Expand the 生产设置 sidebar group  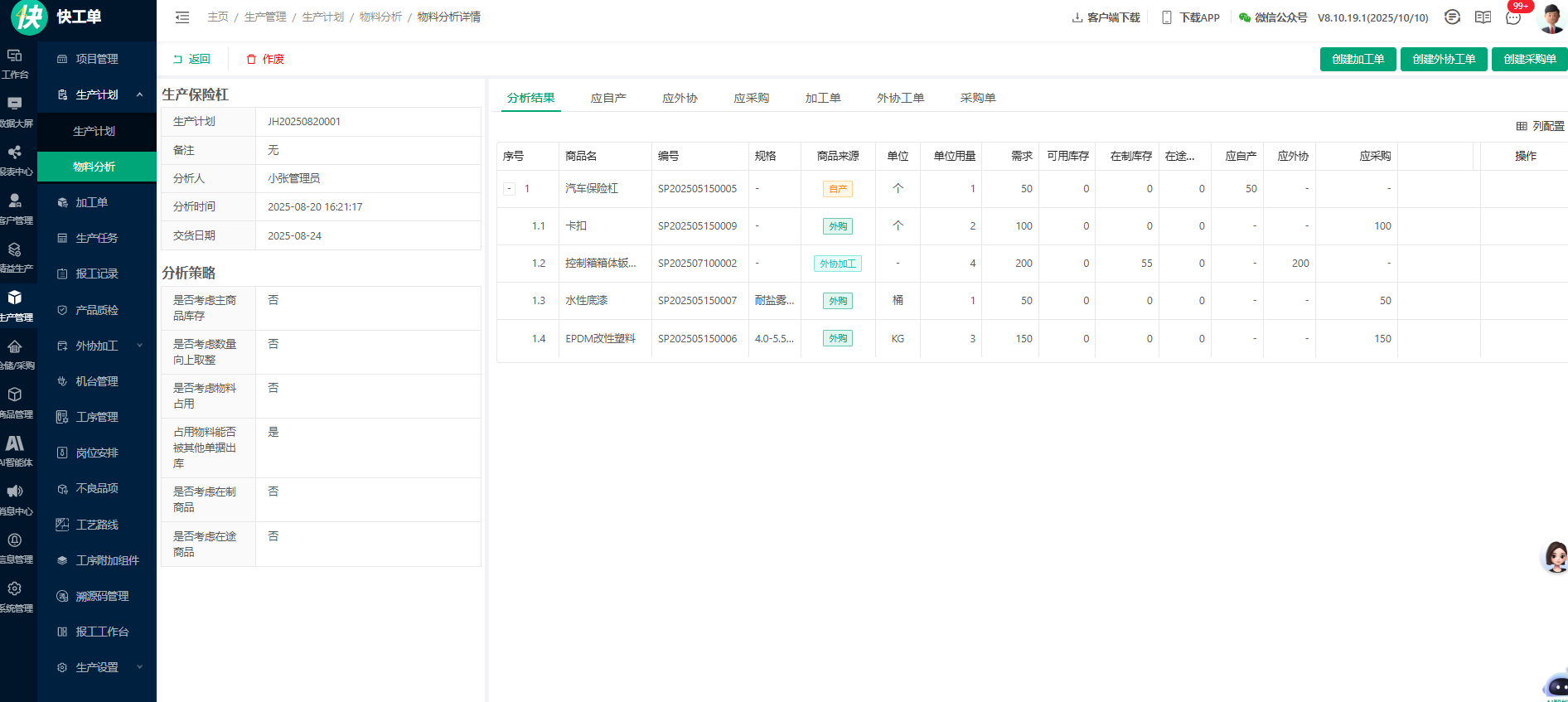139,667
